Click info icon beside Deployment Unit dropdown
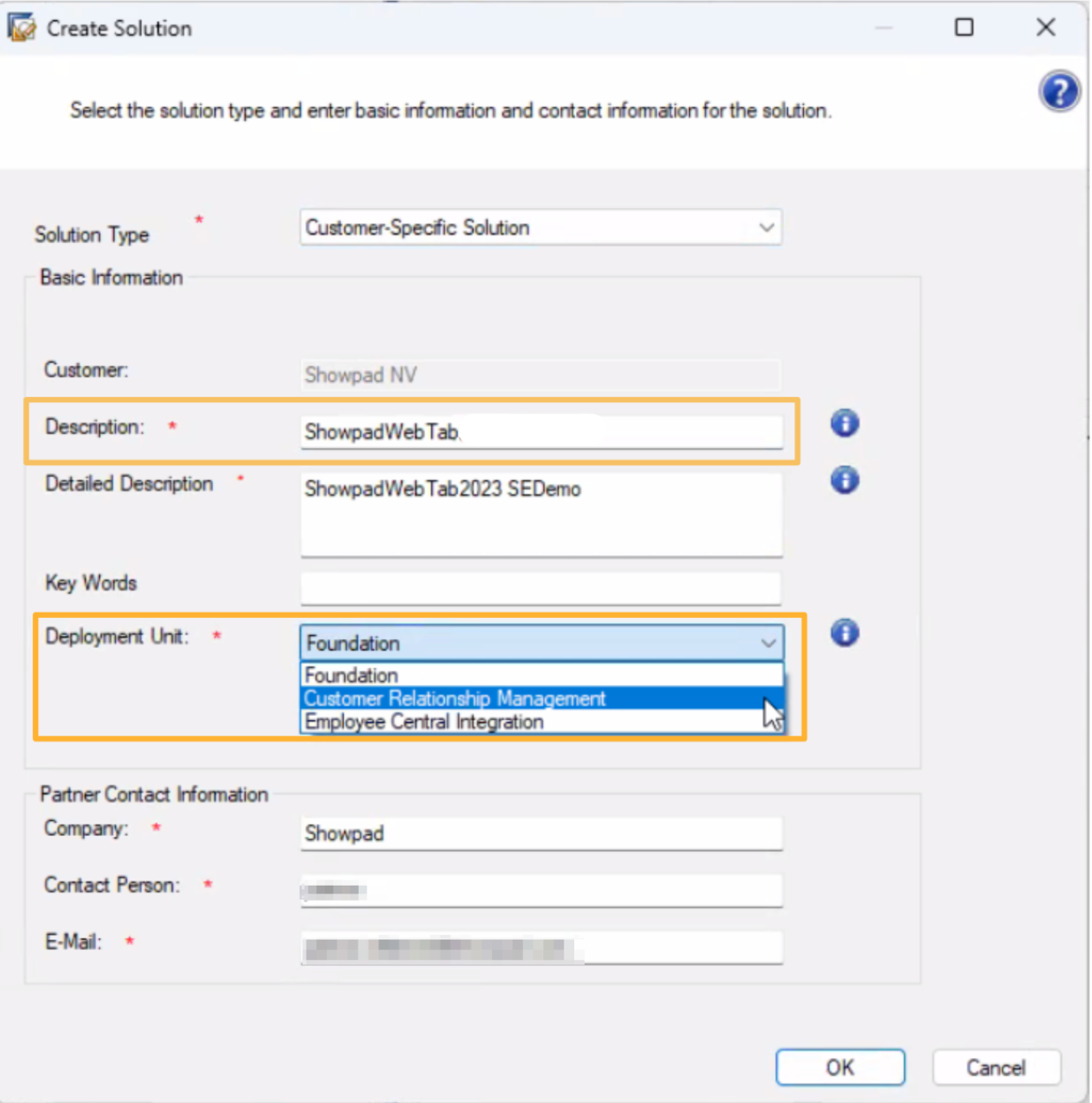The image size is (1092, 1103). (x=845, y=633)
